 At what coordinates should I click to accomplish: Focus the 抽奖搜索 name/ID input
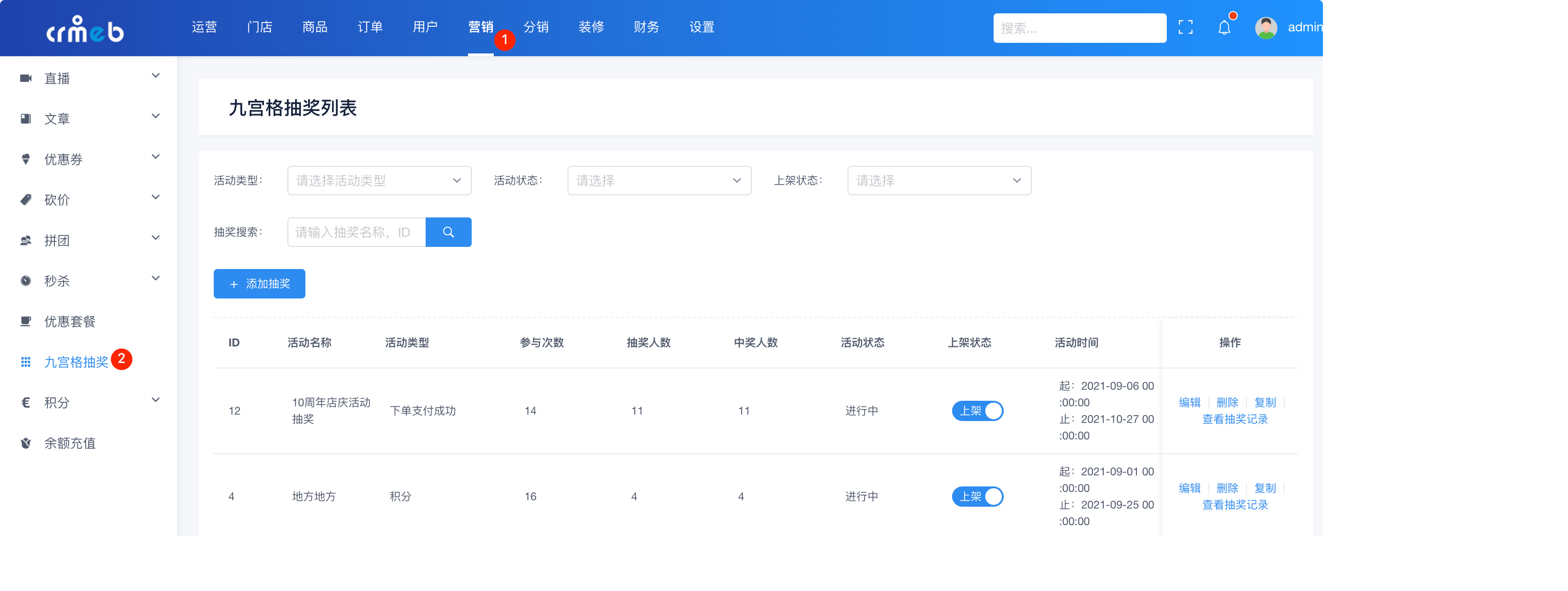click(x=357, y=232)
